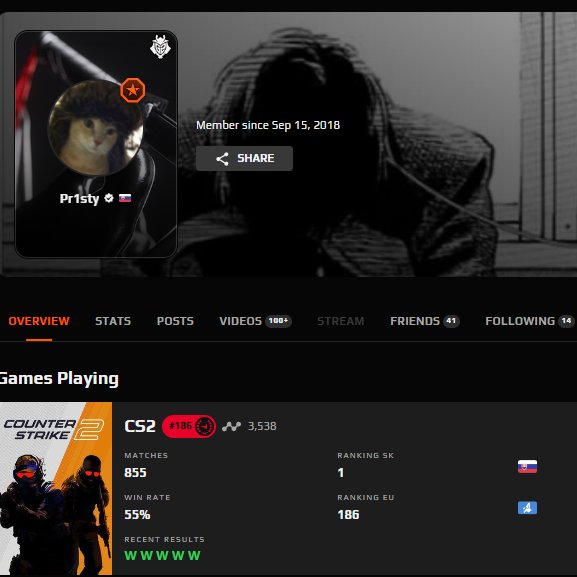Click the SHARE button
This screenshot has width=577, height=577.
[244, 159]
